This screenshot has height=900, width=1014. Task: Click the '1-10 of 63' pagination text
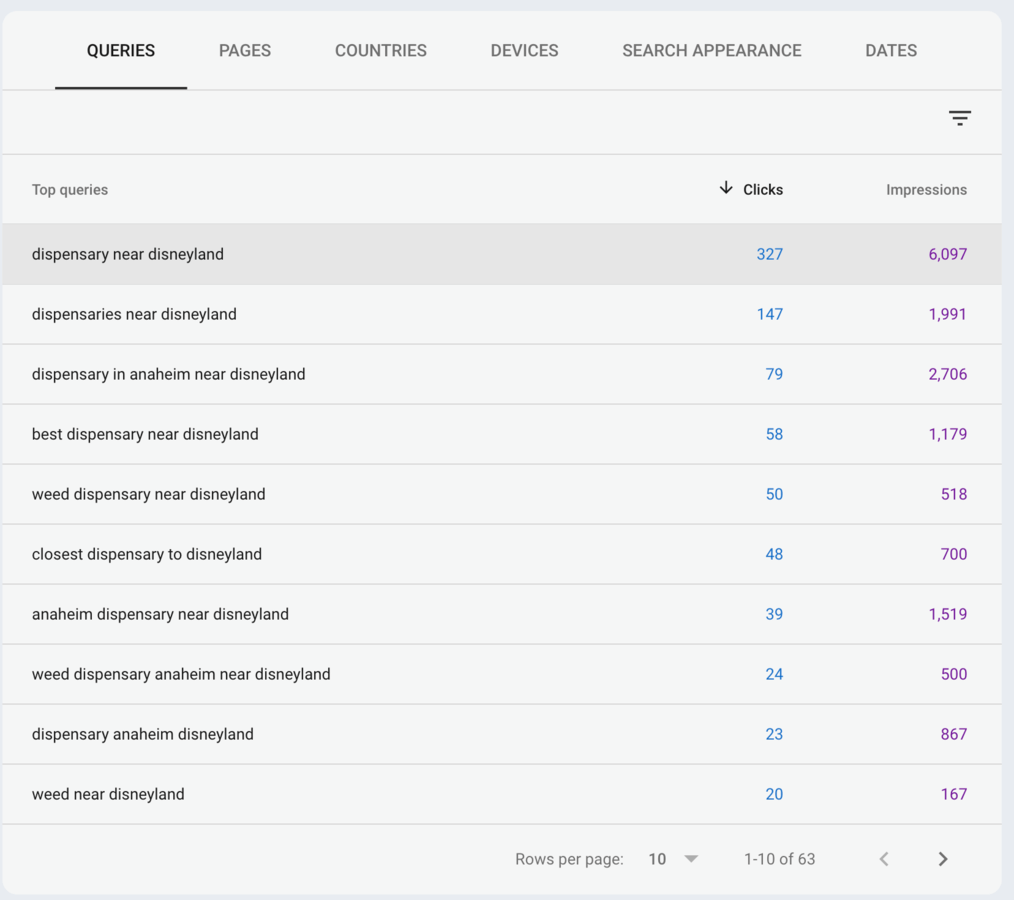pyautogui.click(x=779, y=859)
